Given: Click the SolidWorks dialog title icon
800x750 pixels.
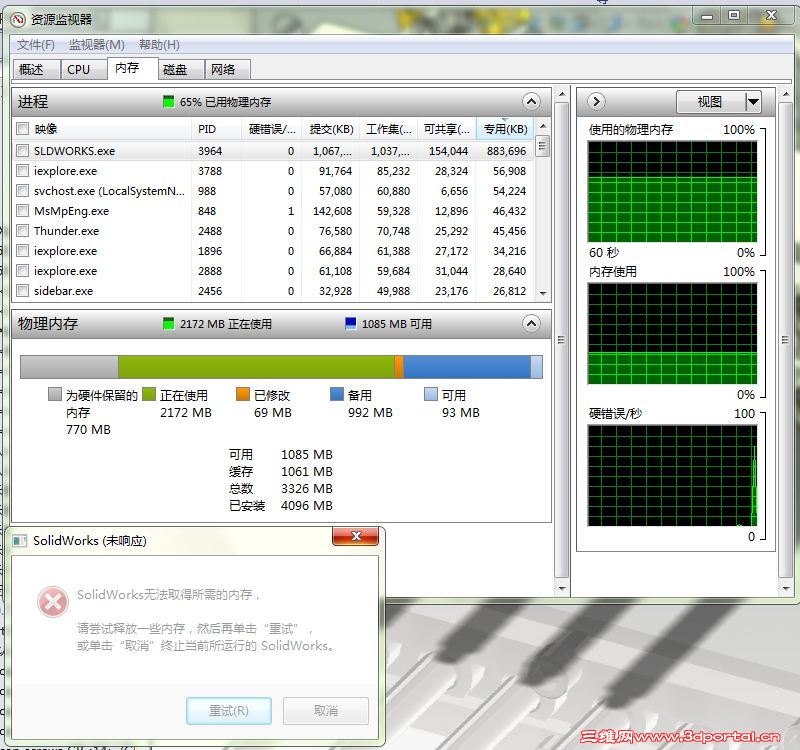Looking at the screenshot, I should click(x=19, y=541).
